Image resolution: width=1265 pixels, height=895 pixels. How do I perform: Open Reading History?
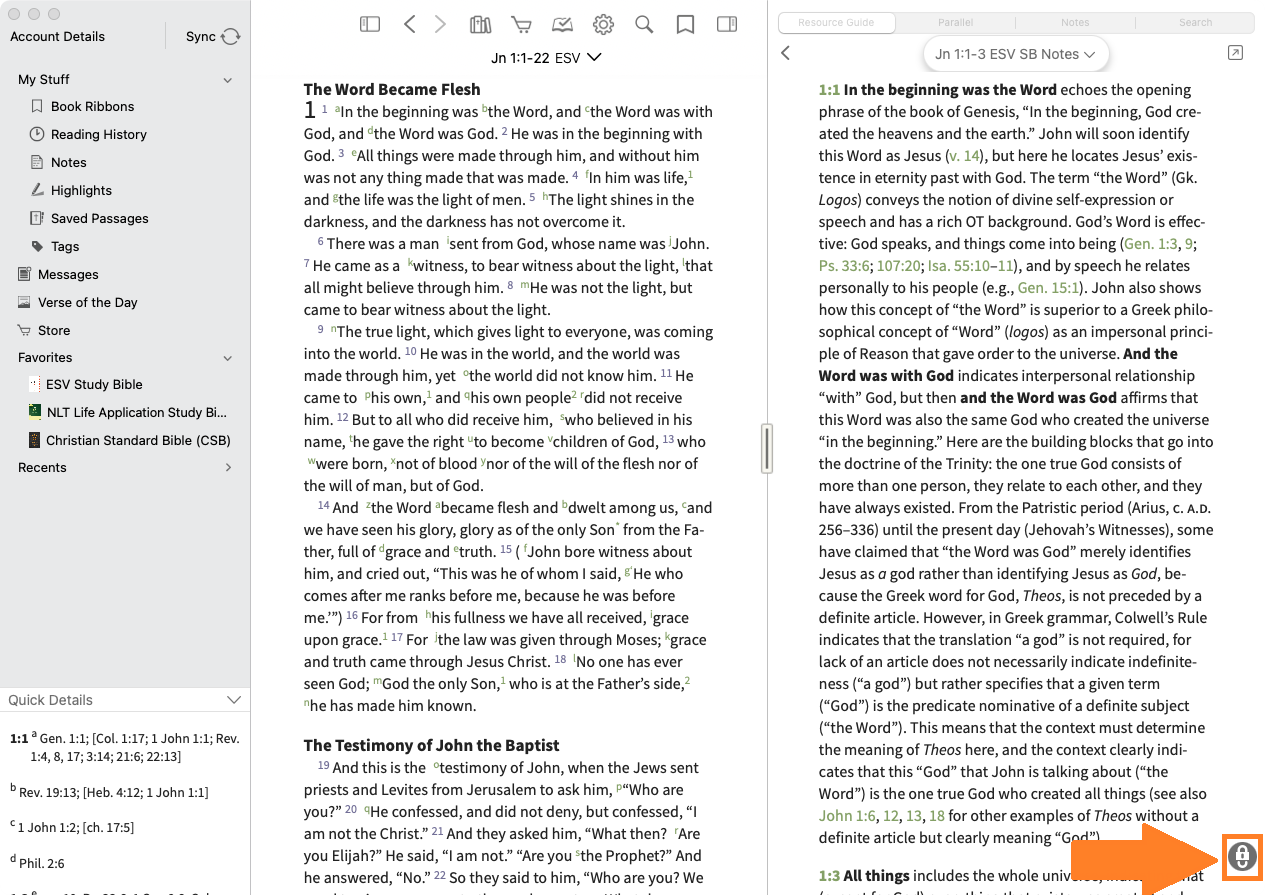pyautogui.click(x=98, y=134)
